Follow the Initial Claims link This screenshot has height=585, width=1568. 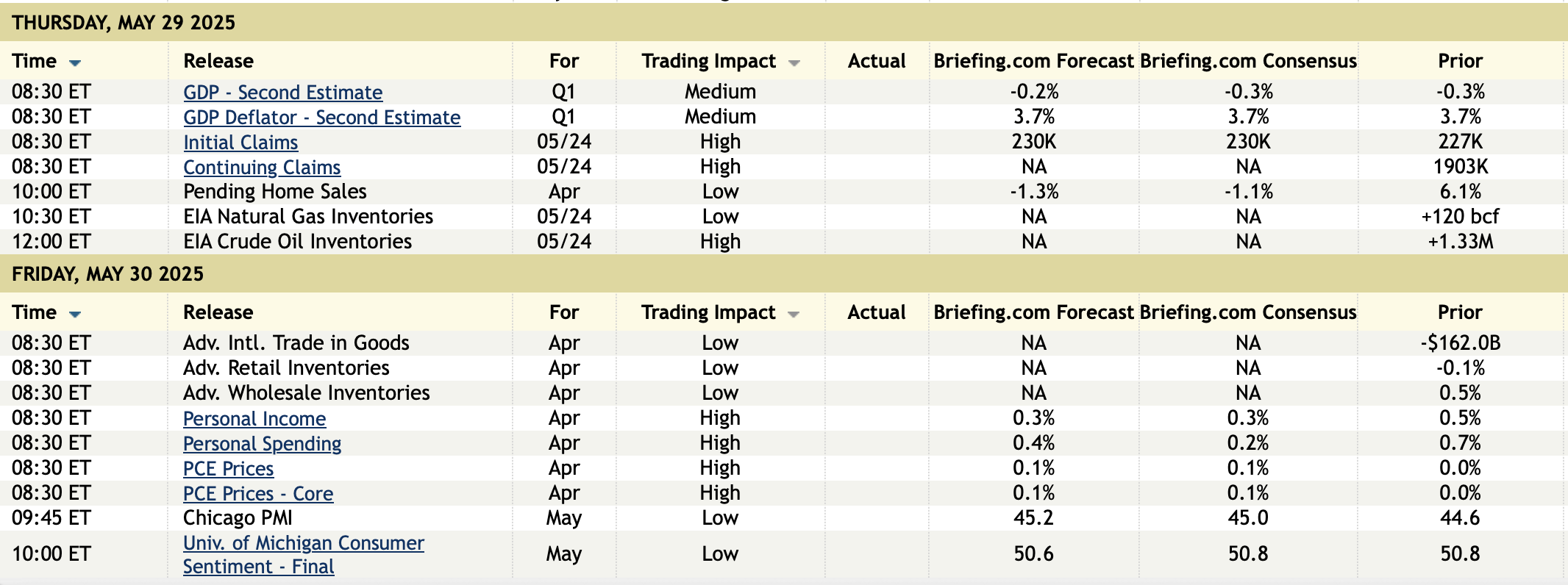240,143
